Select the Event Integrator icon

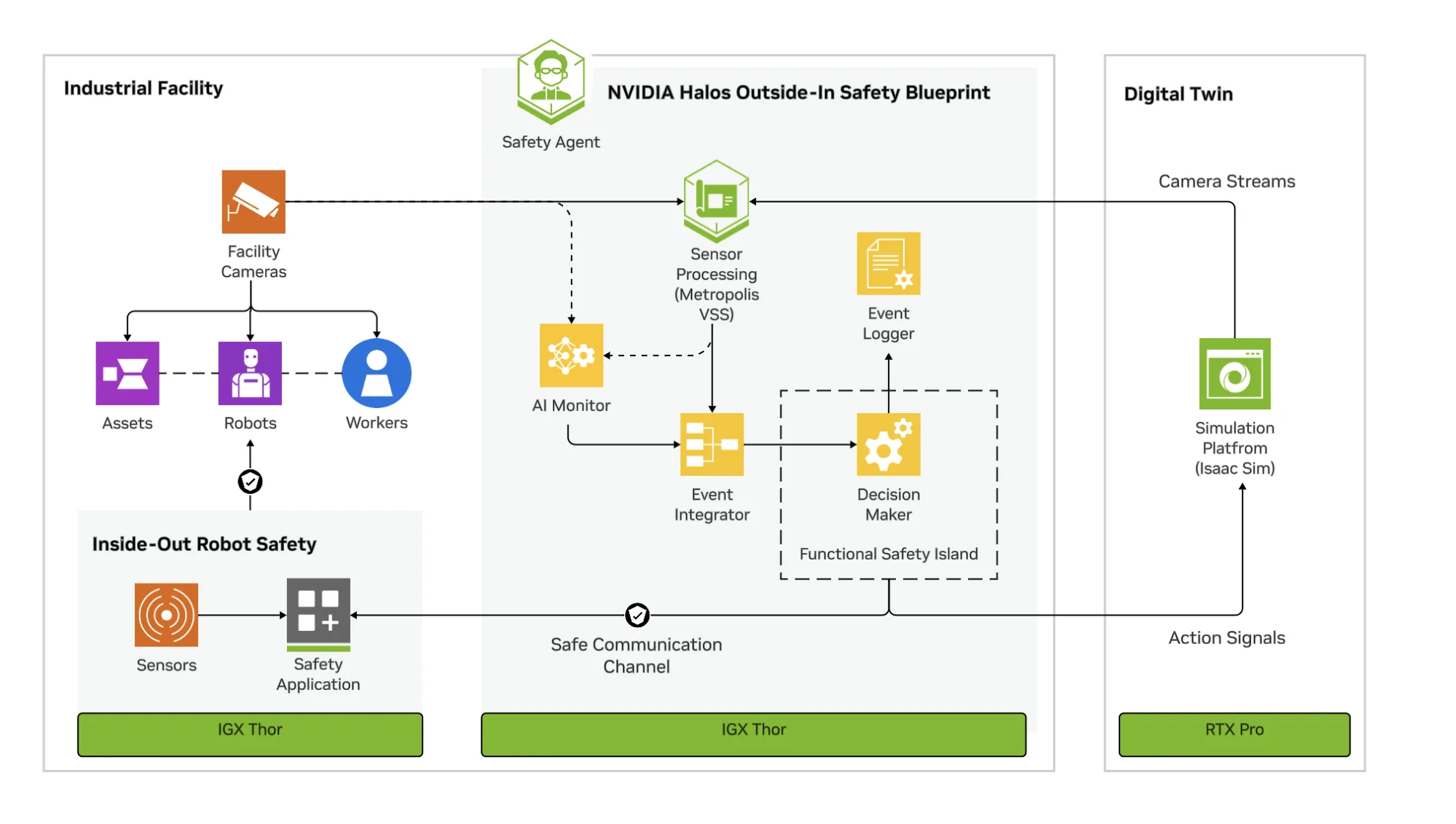point(712,444)
